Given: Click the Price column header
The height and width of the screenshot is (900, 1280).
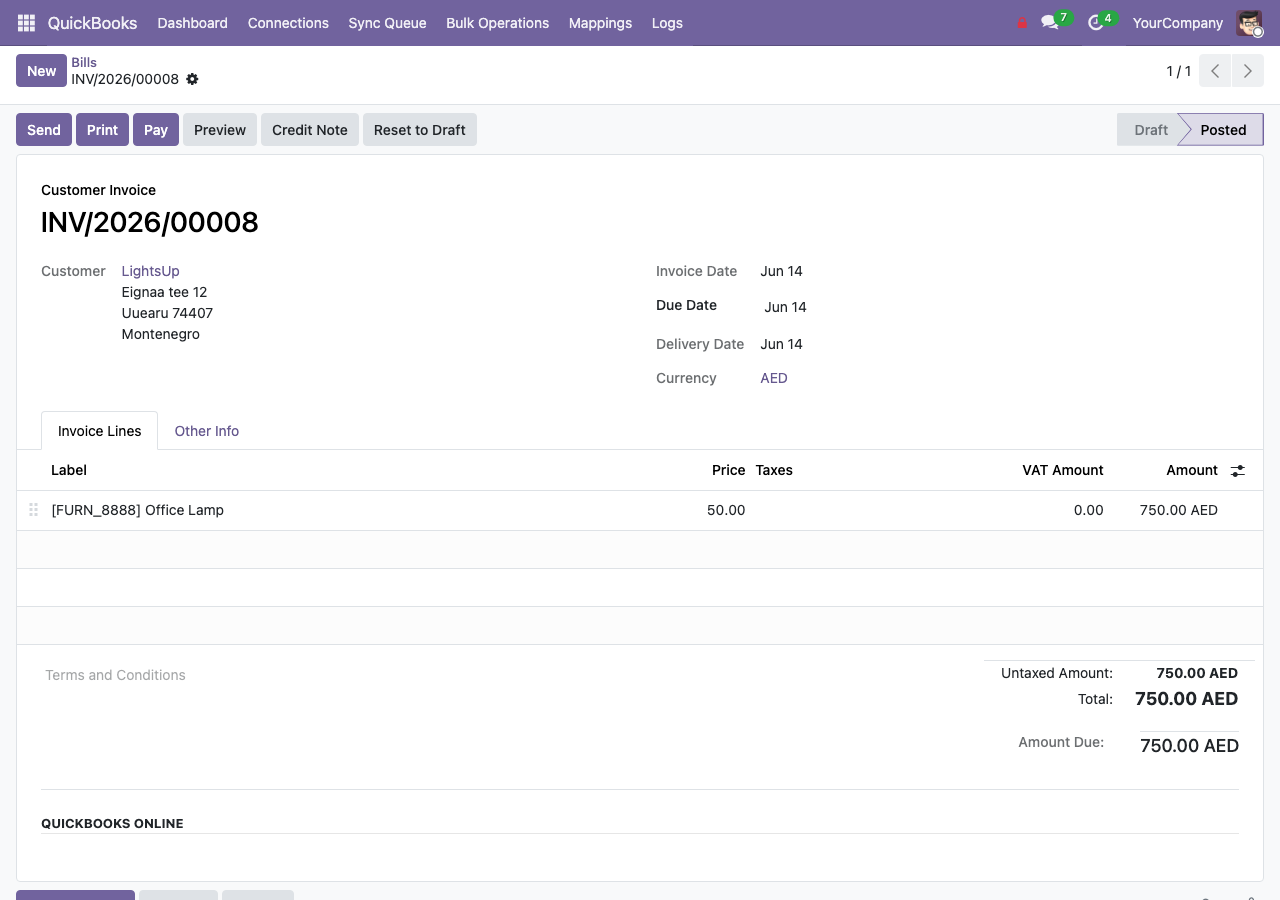Looking at the screenshot, I should coord(728,470).
